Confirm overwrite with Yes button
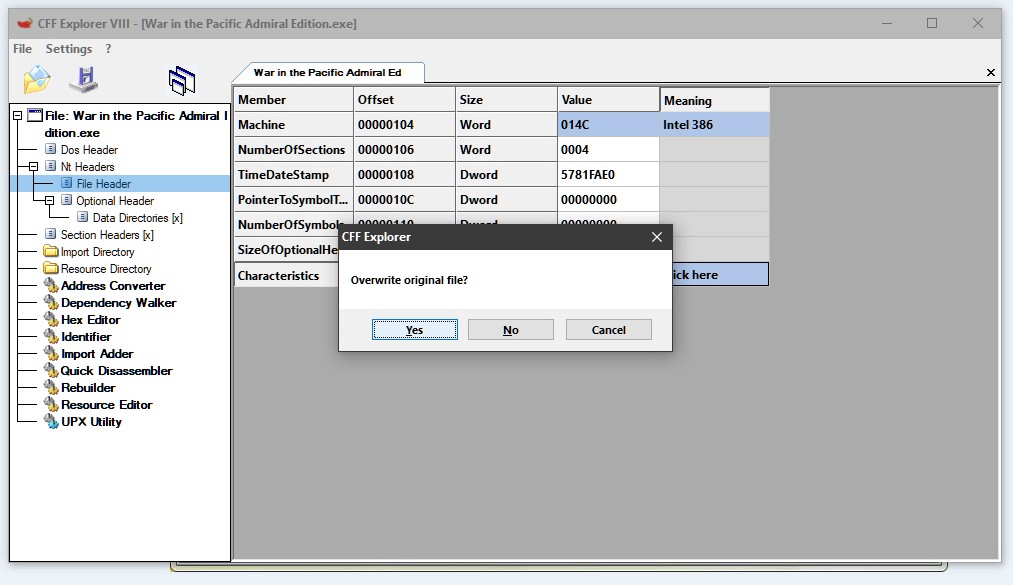Image resolution: width=1013 pixels, height=585 pixels. [415, 330]
